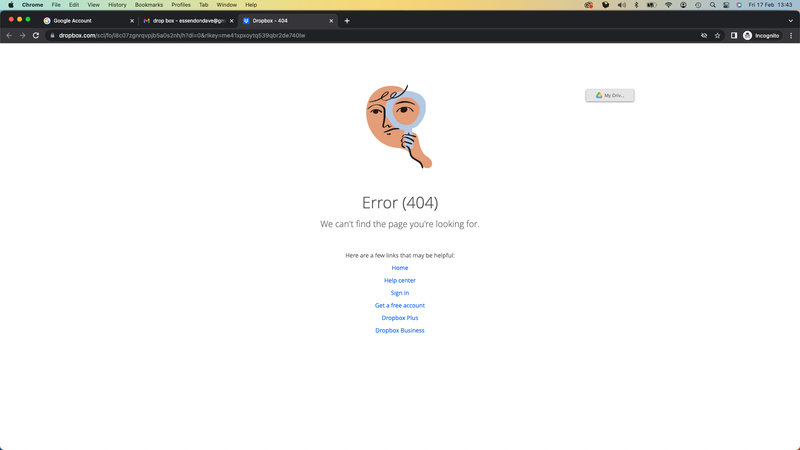Click the 404 magnifying glass illustration
The width and height of the screenshot is (800, 450).
click(x=399, y=127)
